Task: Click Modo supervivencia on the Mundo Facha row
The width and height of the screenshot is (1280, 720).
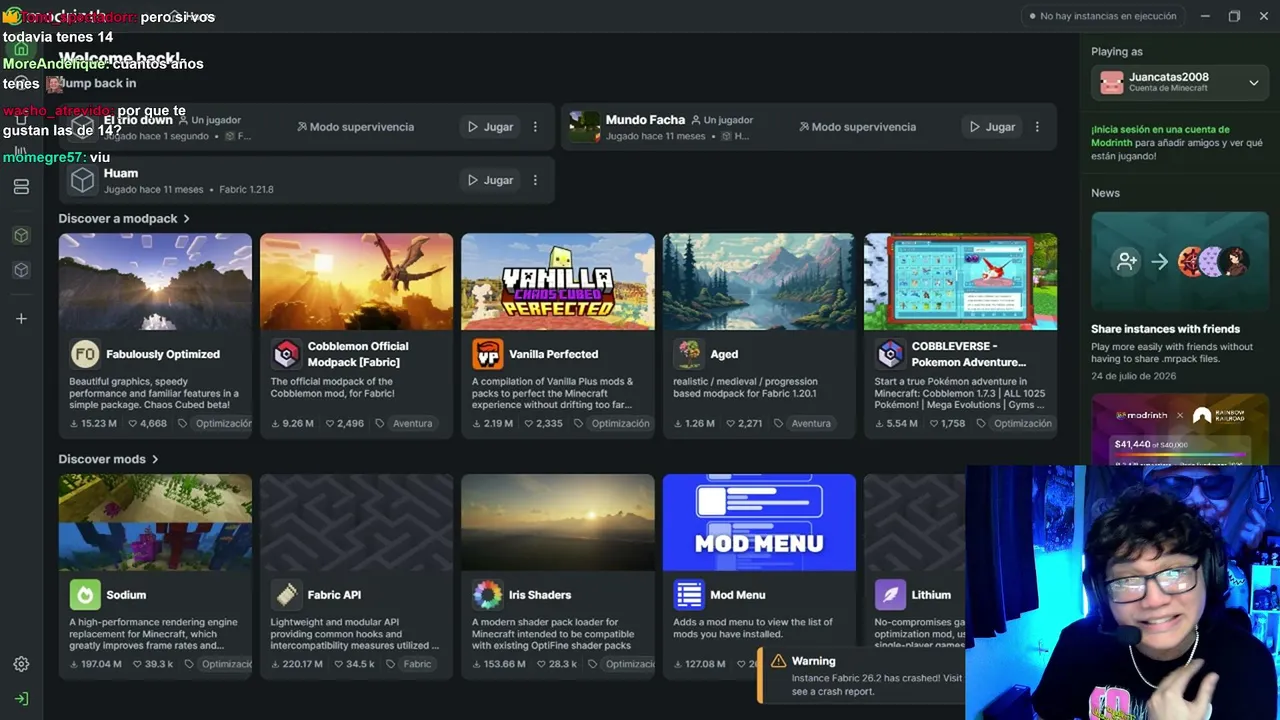Action: (857, 127)
